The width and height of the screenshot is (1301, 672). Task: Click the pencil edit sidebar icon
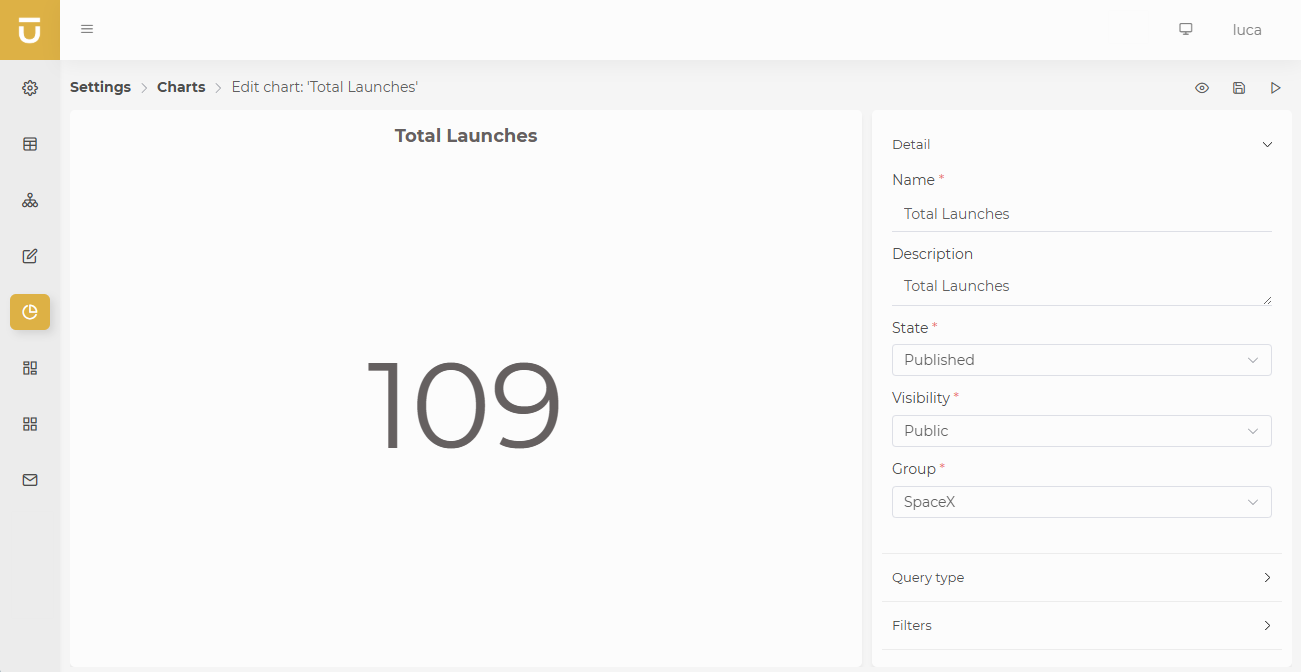(30, 256)
